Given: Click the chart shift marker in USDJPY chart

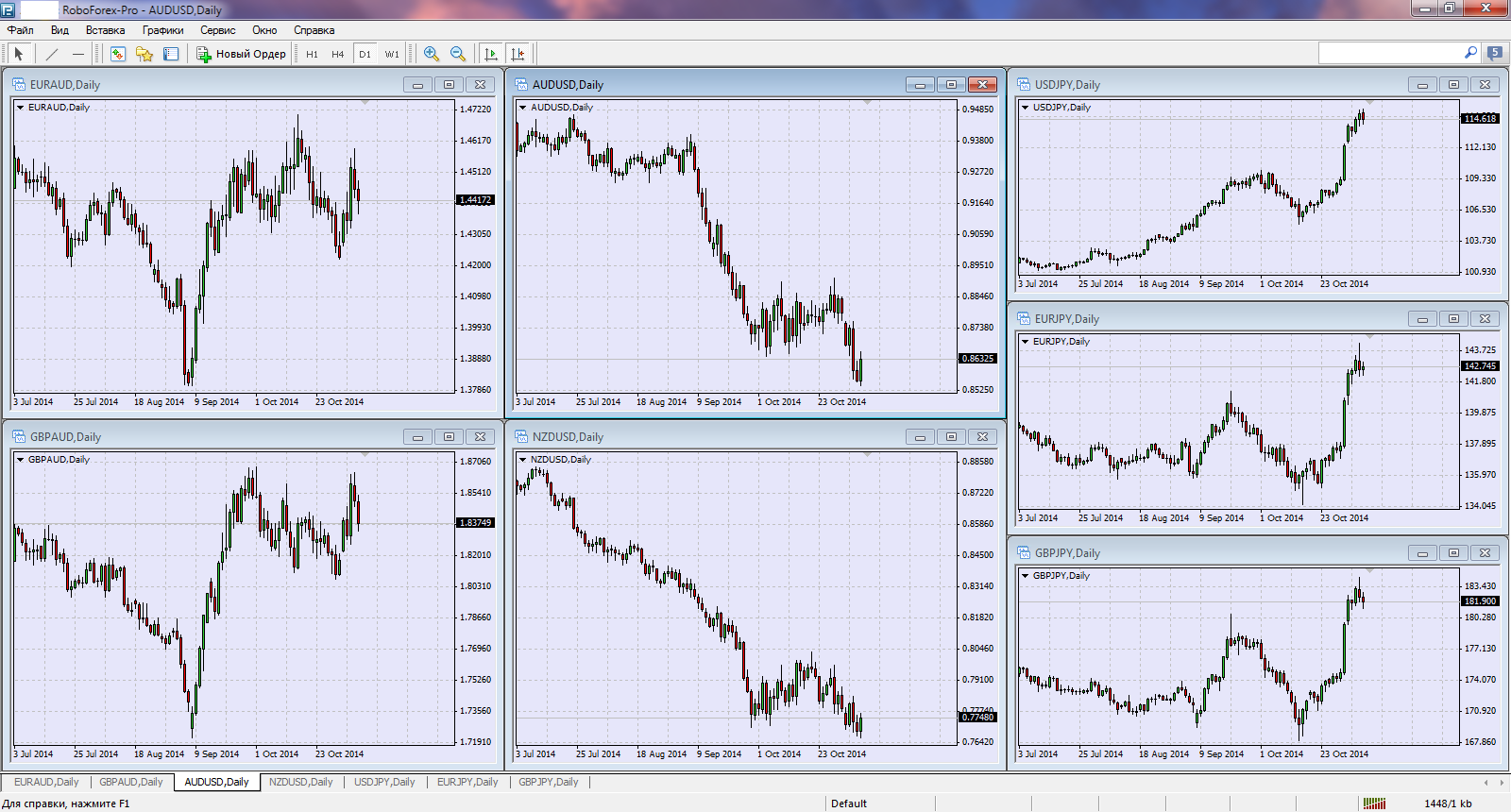Looking at the screenshot, I should coord(1370,102).
